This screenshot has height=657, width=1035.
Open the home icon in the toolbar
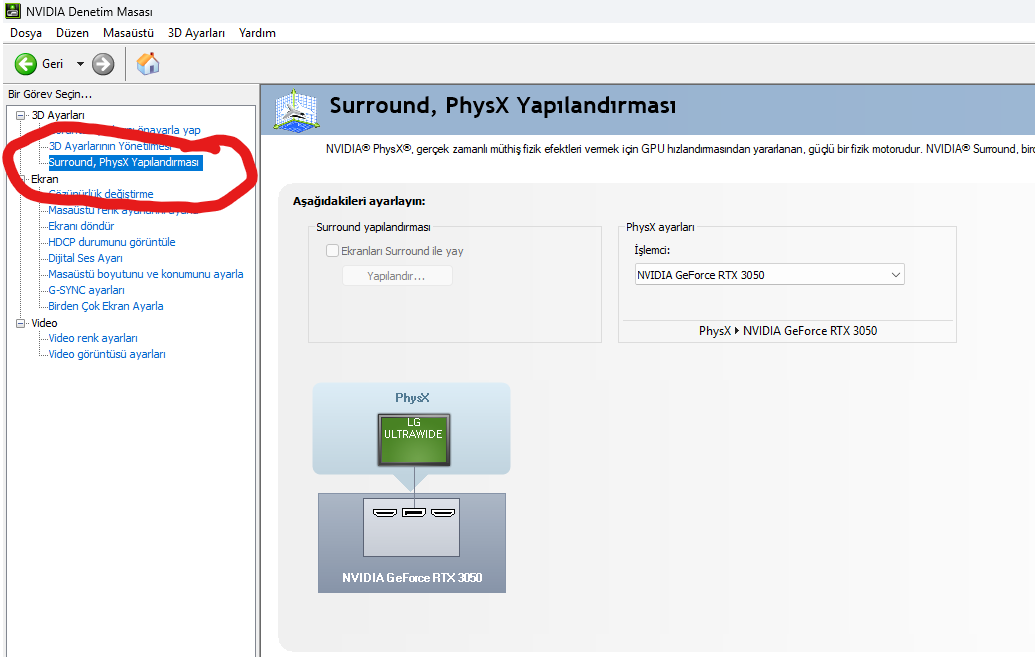pos(148,63)
